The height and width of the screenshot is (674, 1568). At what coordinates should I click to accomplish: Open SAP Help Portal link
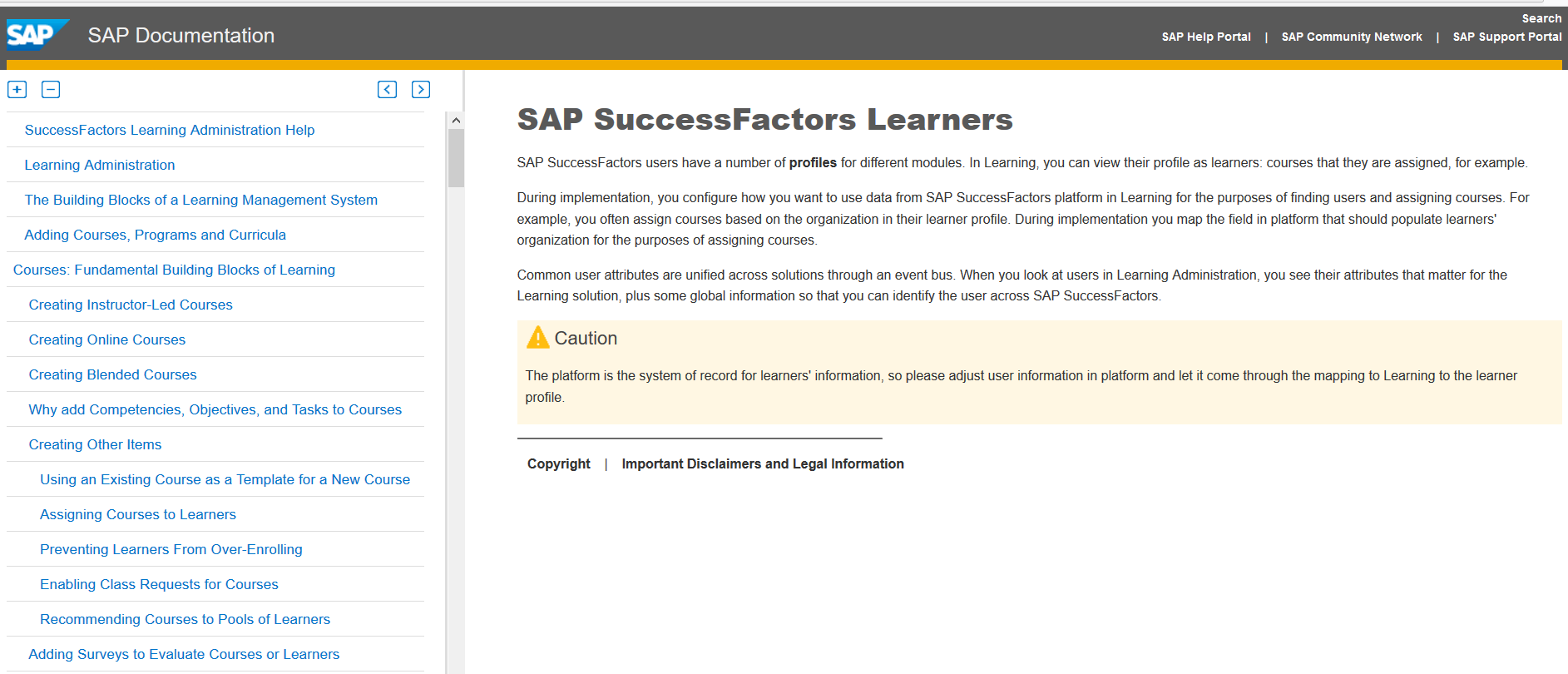tap(1206, 37)
